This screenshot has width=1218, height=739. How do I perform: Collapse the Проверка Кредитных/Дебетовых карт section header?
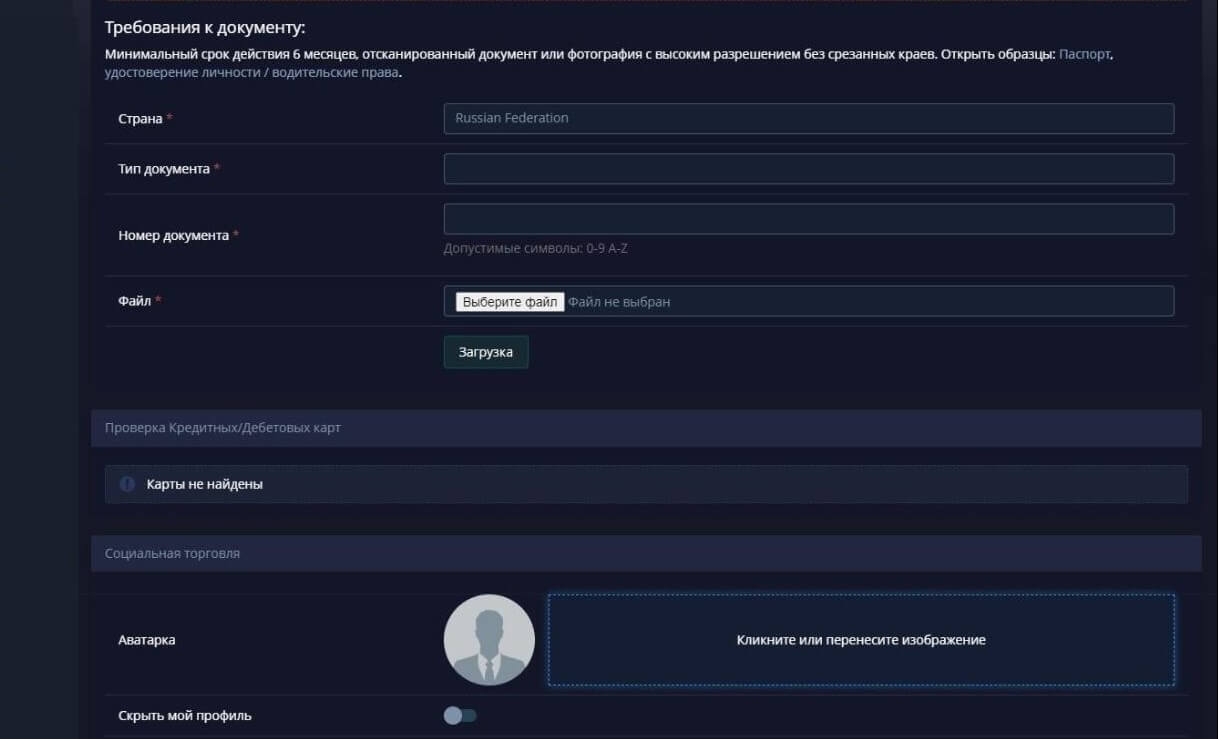tap(645, 428)
